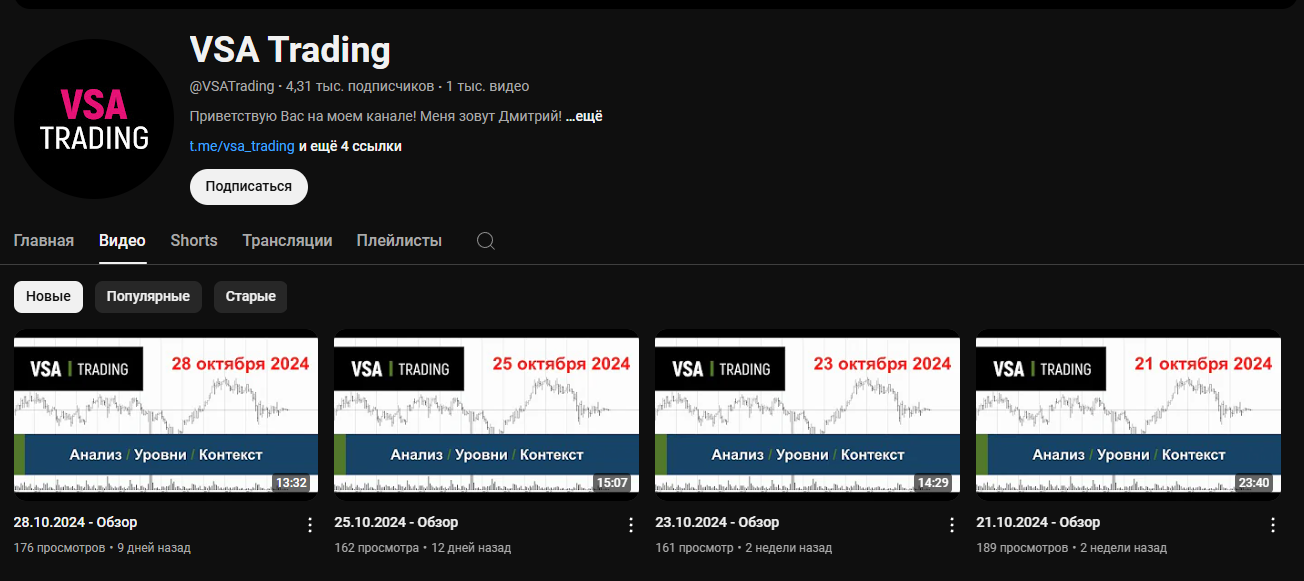Click the 162 просмотра view count

pos(377,548)
